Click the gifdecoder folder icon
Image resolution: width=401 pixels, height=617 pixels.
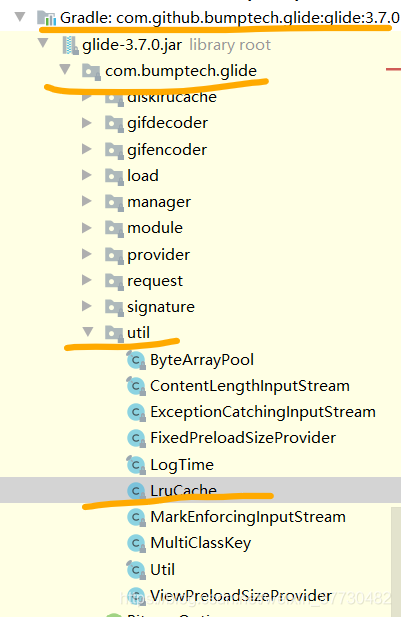[114, 124]
